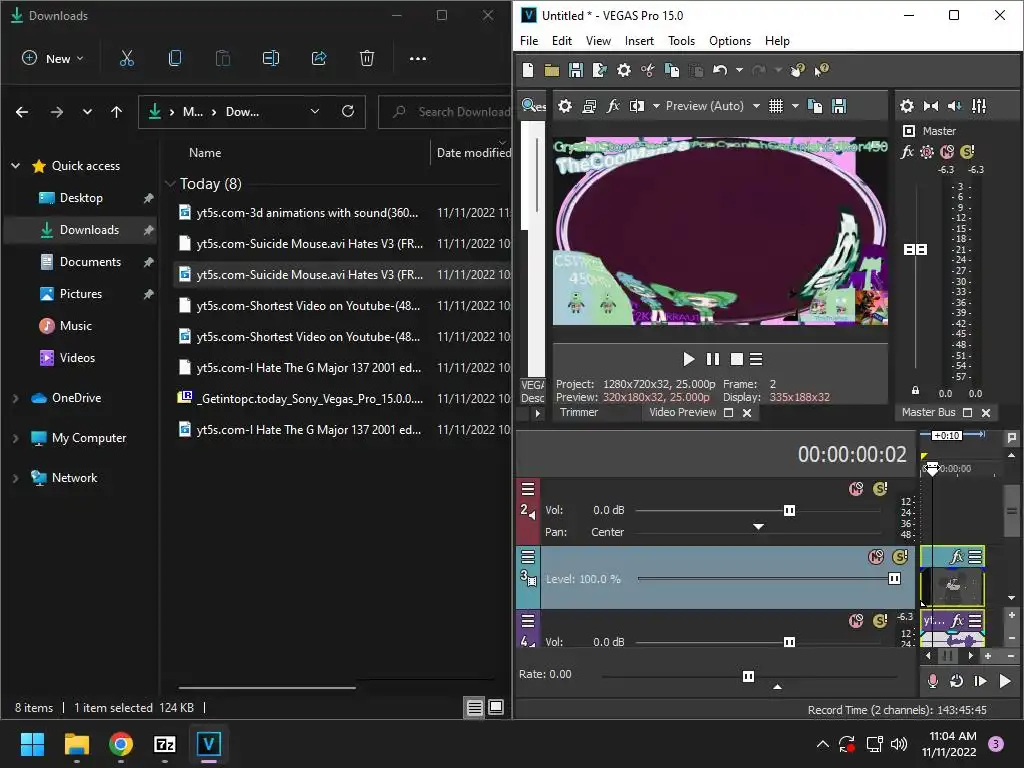This screenshot has width=1024, height=768.
Task: Open the Tools menu in VEGAS
Action: point(681,40)
